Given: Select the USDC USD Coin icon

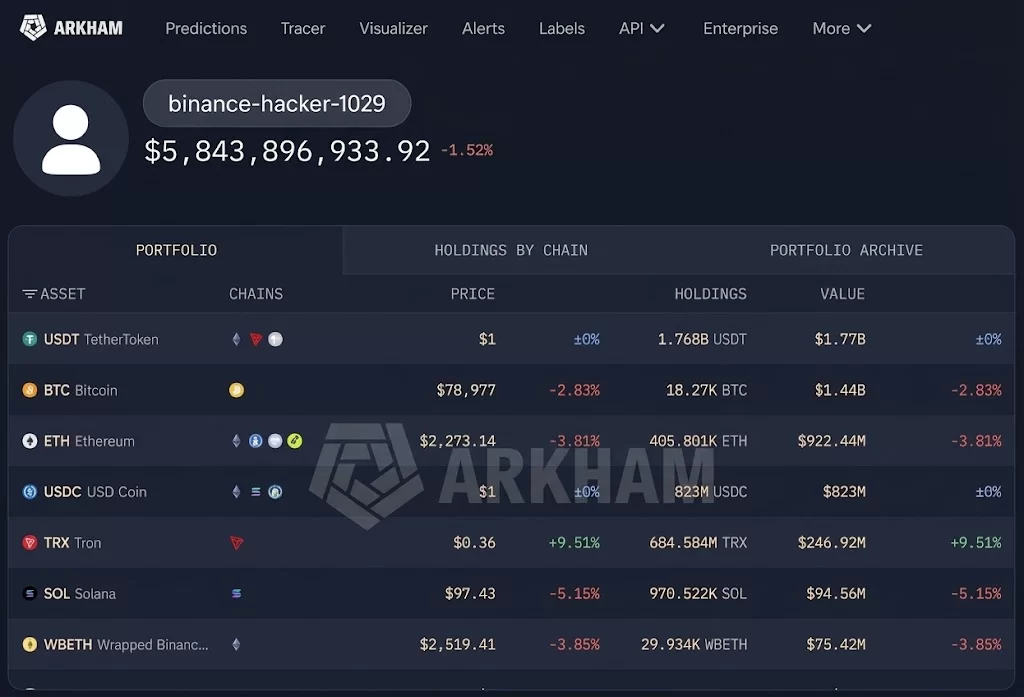Looking at the screenshot, I should [x=29, y=492].
